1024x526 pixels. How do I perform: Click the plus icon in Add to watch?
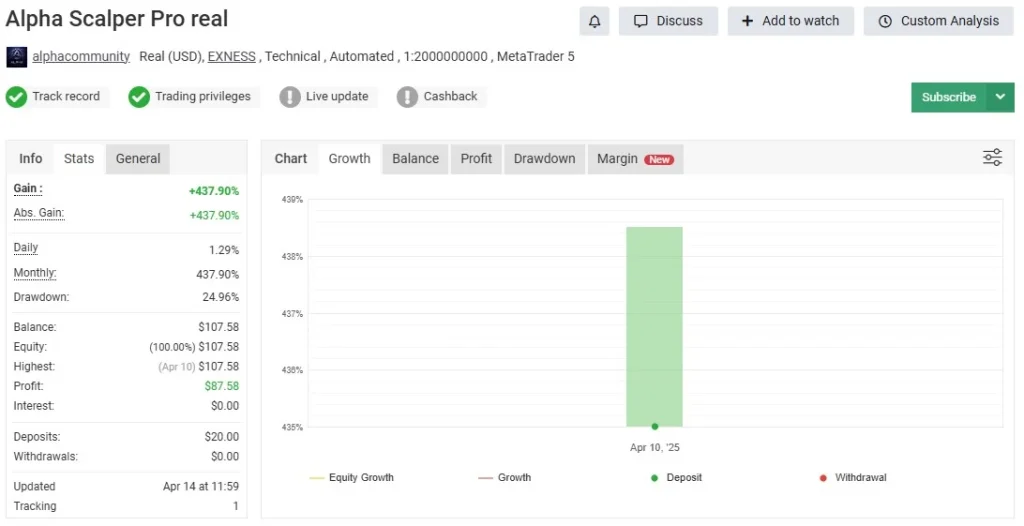point(747,21)
